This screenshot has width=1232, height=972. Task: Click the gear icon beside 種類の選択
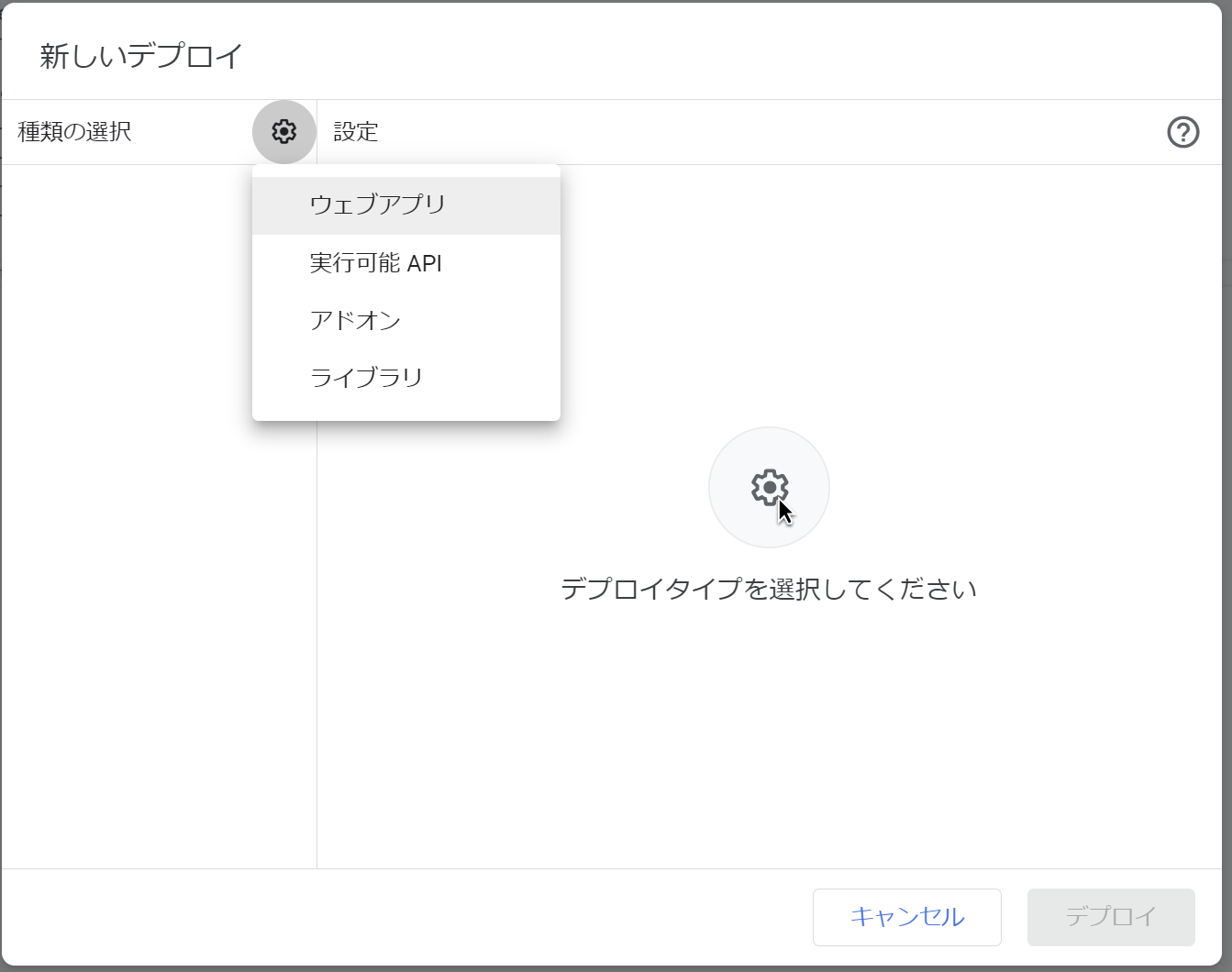pos(284,132)
